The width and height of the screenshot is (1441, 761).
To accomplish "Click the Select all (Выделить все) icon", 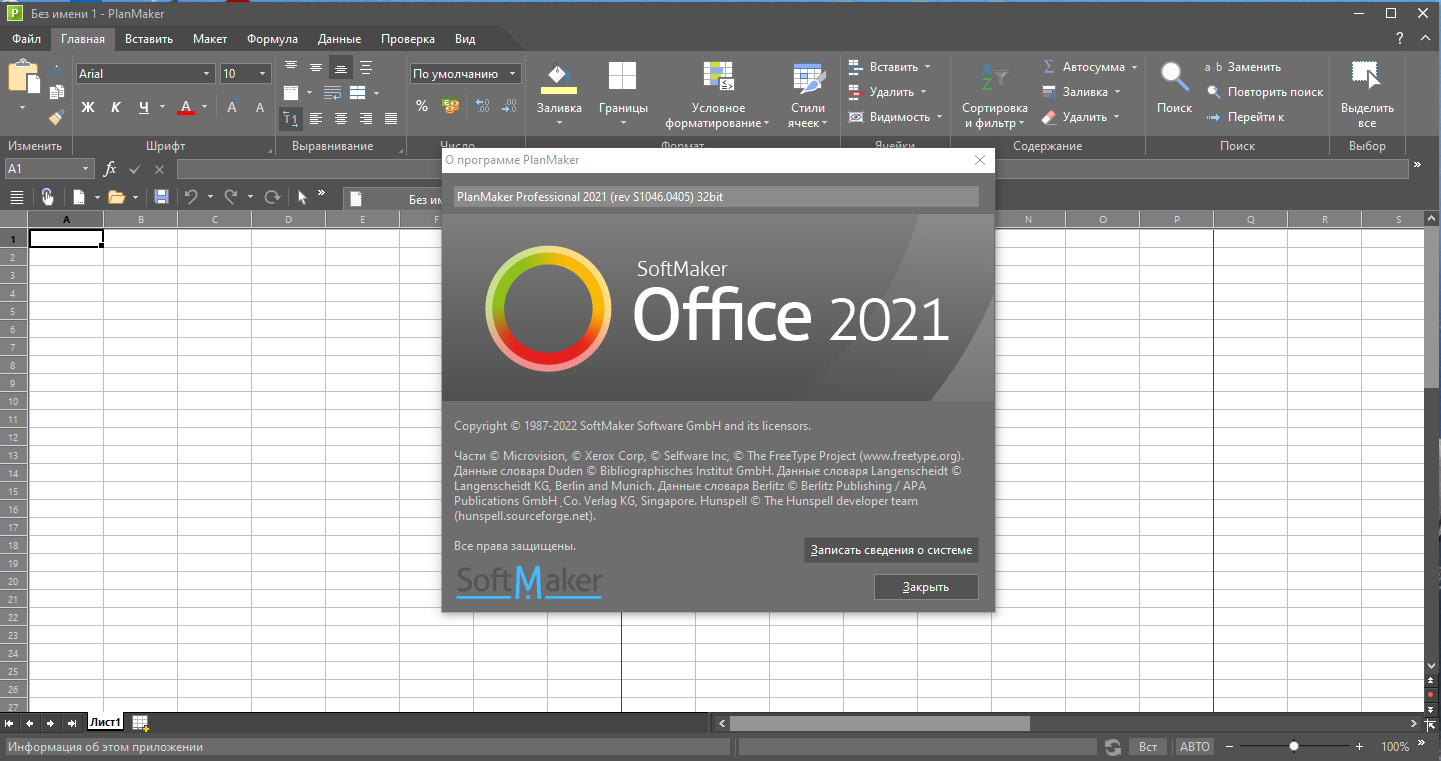I will point(1366,77).
